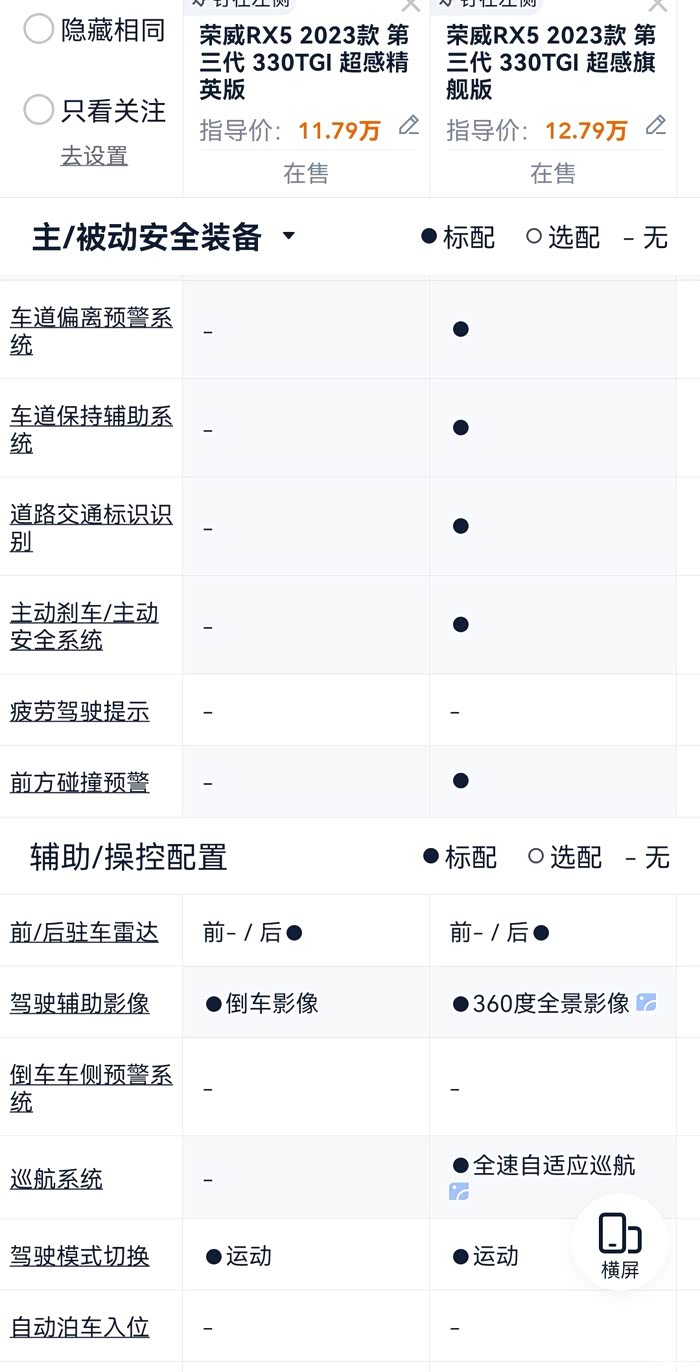This screenshot has width=700, height=1372.
Task: Remove the 超感精英版 column with X
Action: pyautogui.click(x=410, y=6)
